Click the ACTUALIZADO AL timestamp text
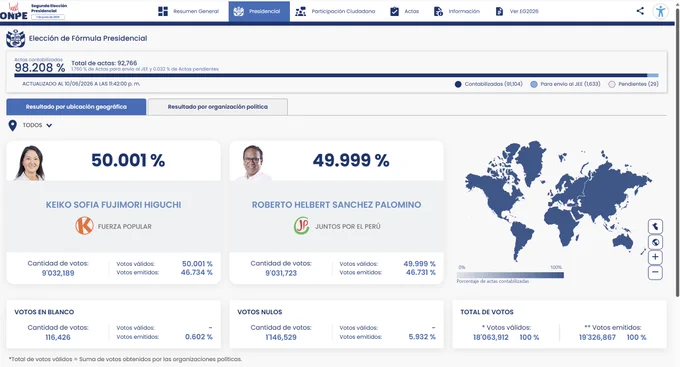The height and width of the screenshot is (367, 680). pos(81,84)
